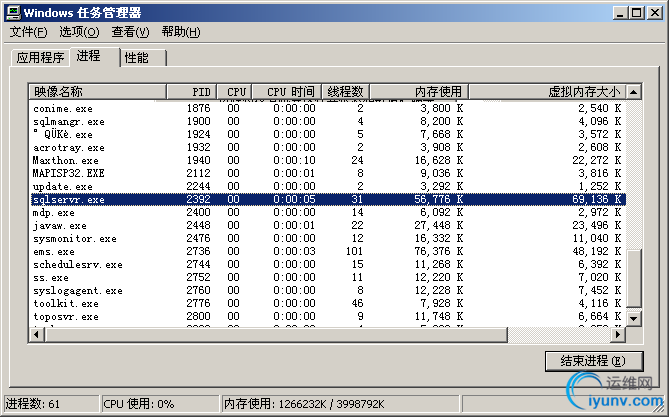Select the sysmonitor.exe process row
The width and height of the screenshot is (669, 417).
pyautogui.click(x=328, y=238)
